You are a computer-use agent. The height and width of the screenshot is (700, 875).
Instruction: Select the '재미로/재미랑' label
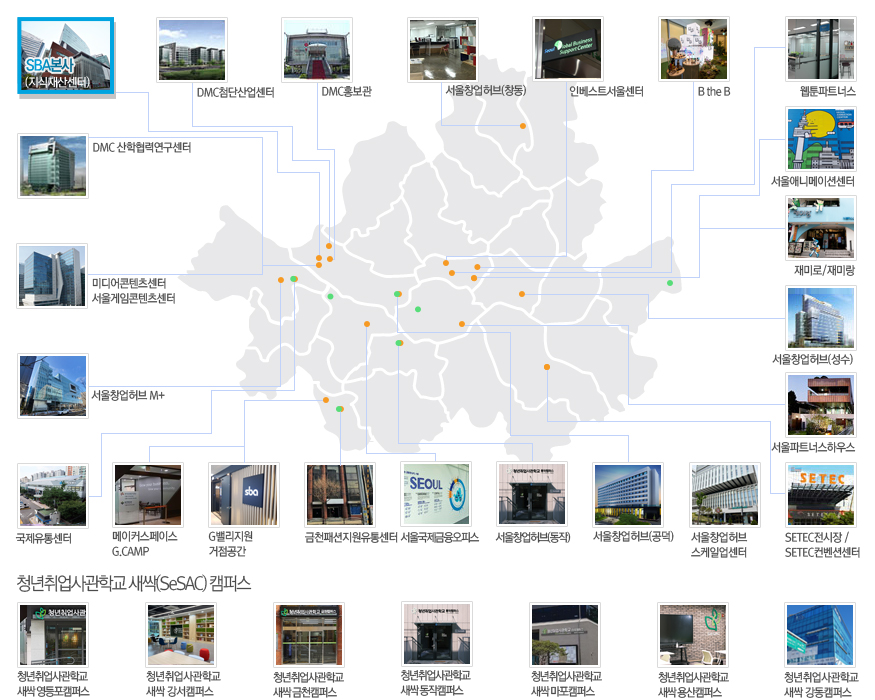[824, 271]
